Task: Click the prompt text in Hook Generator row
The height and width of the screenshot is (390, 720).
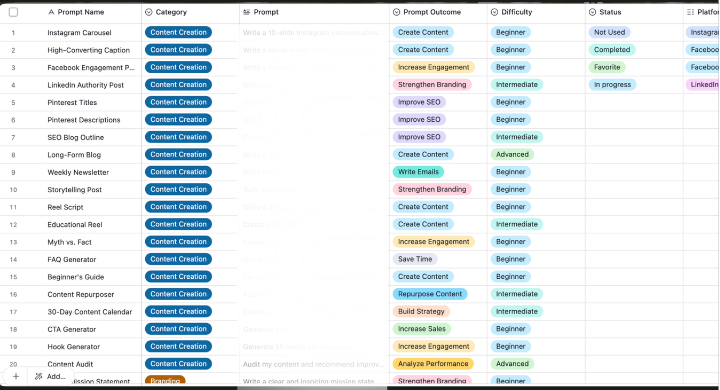Action: point(297,347)
